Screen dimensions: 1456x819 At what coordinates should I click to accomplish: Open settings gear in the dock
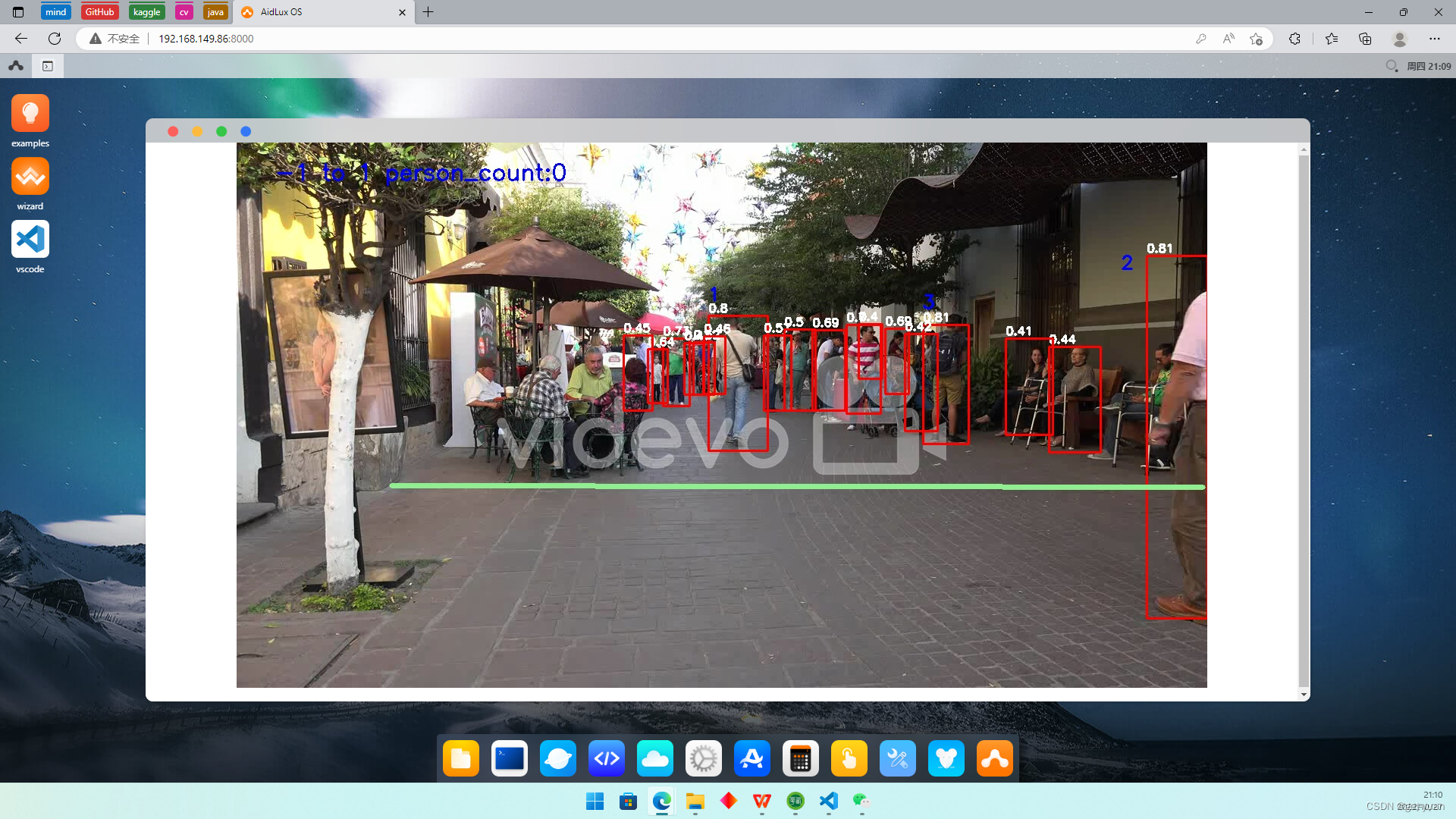704,758
